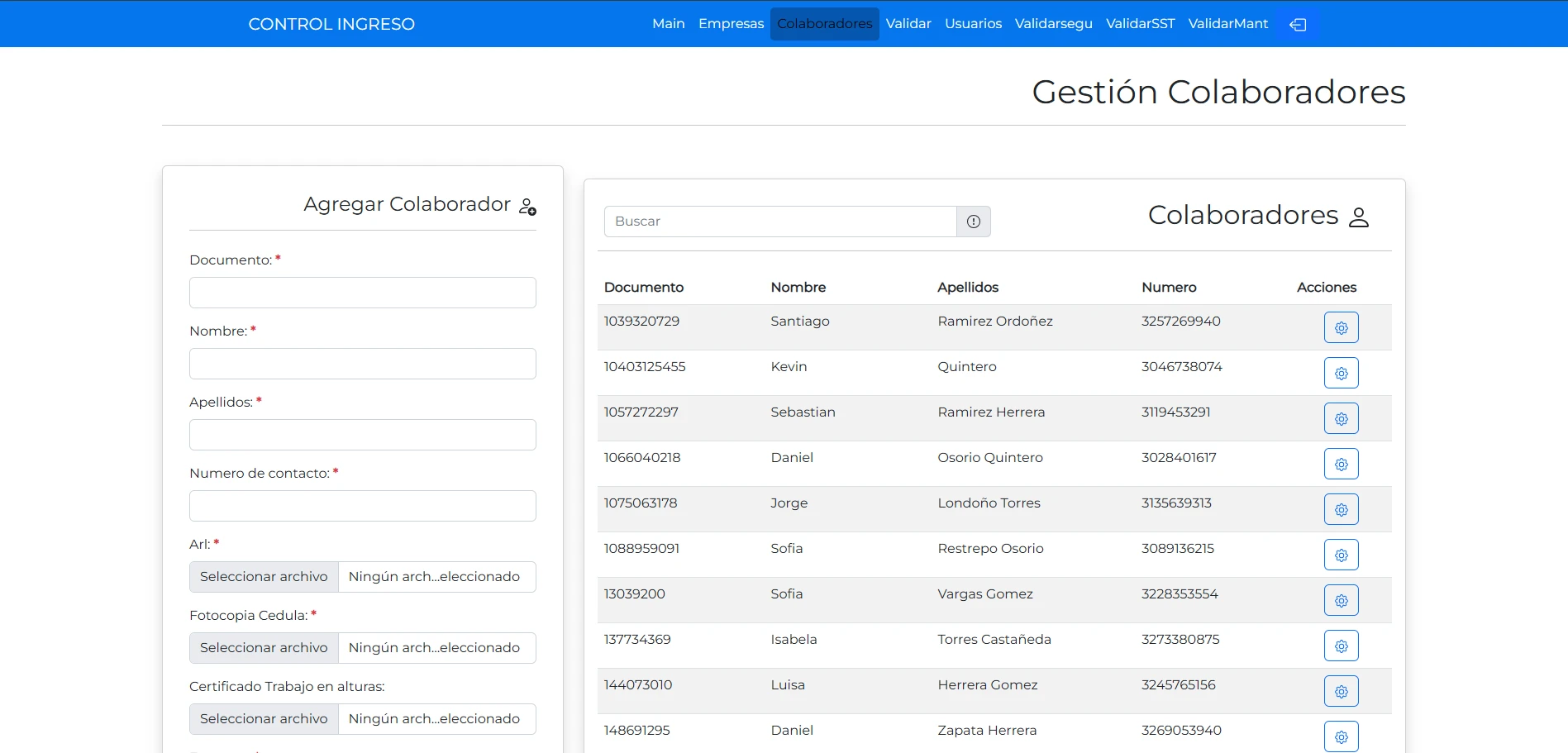The image size is (1568, 753).
Task: Open gear actions for Sebastian Ramirez Herrera
Action: click(x=1341, y=419)
